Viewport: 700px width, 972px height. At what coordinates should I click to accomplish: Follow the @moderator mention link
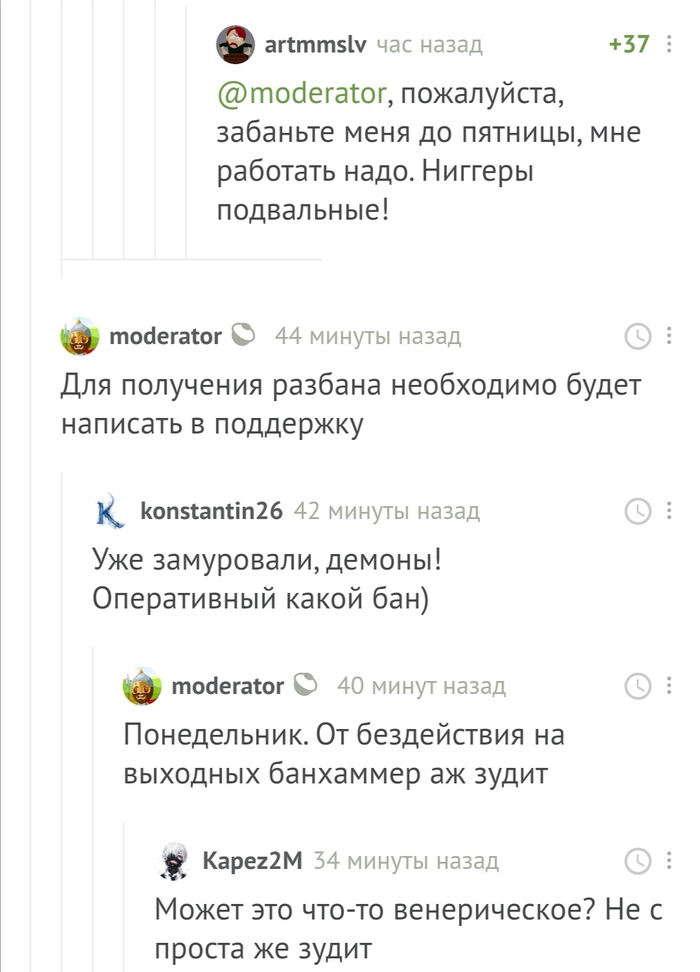(300, 96)
